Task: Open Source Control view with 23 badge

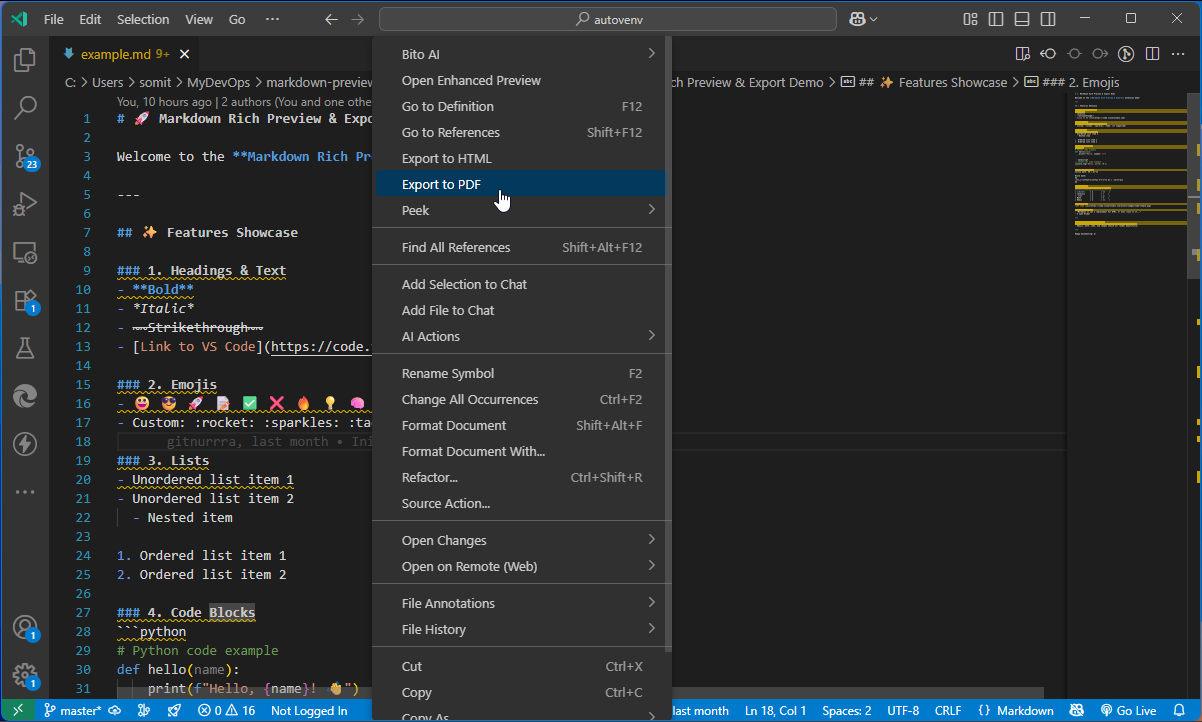Action: point(25,156)
